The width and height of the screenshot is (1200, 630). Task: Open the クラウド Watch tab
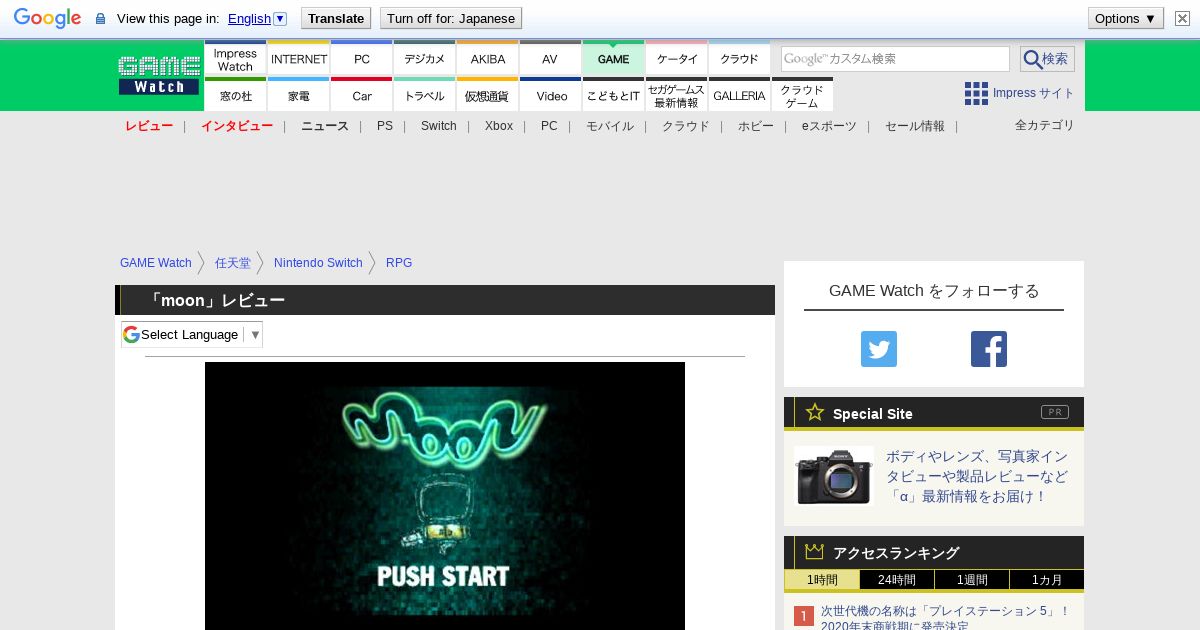pos(739,58)
